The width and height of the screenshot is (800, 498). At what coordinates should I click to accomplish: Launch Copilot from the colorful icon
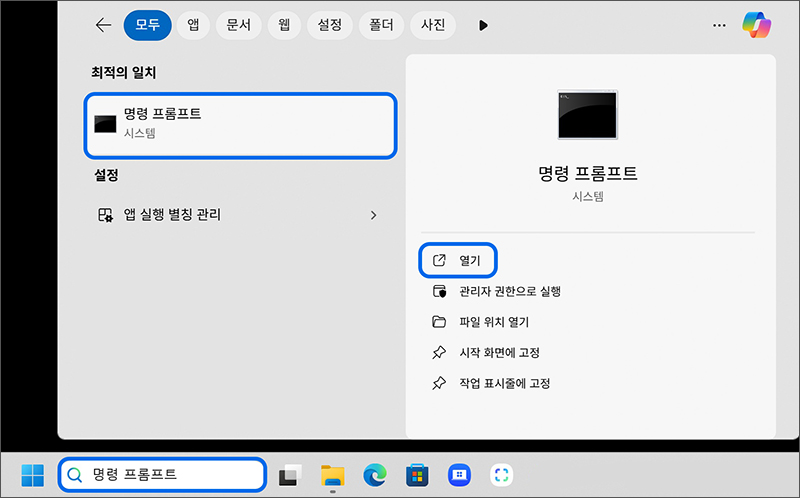[757, 25]
